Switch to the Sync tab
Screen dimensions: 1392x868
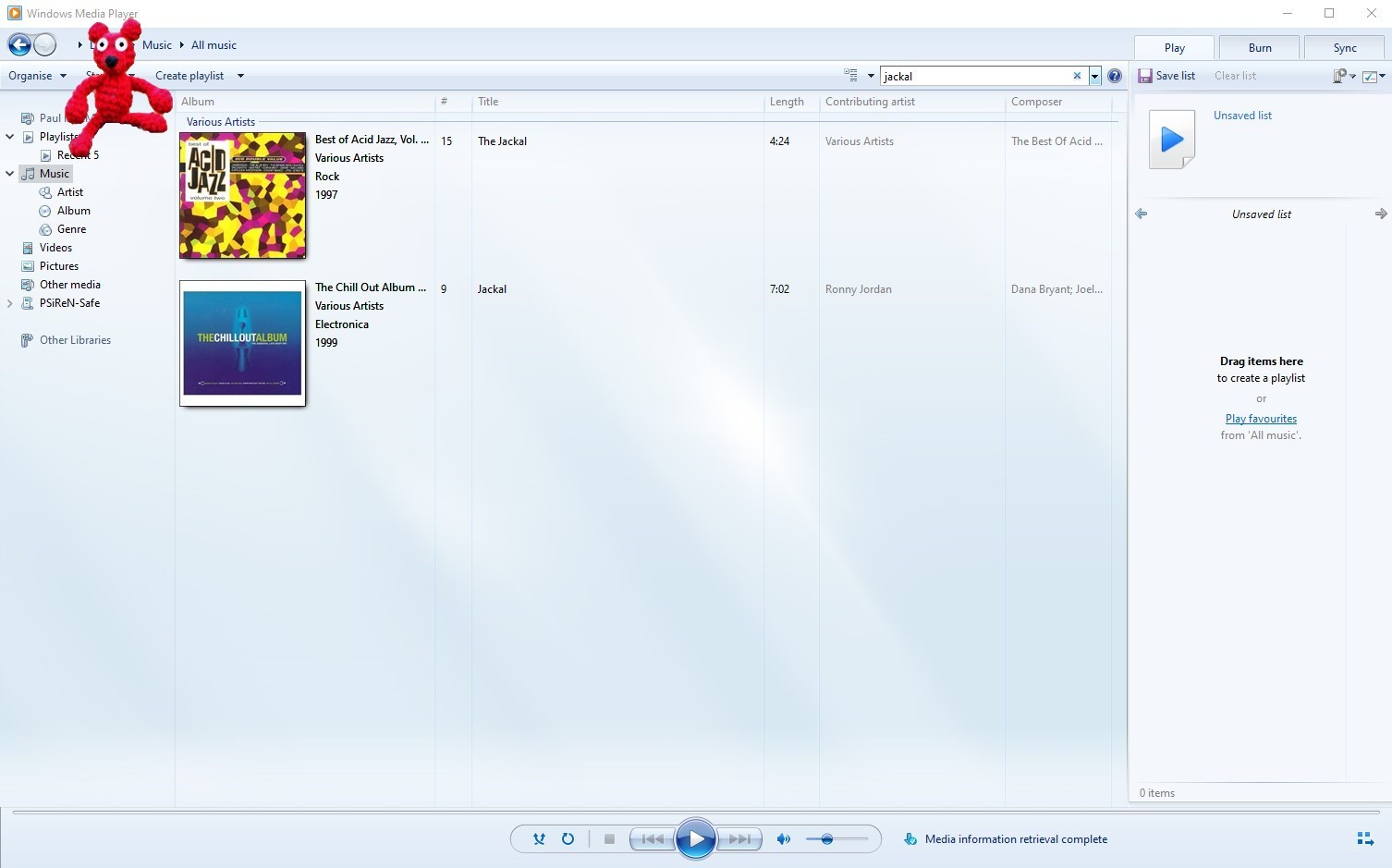(x=1345, y=48)
